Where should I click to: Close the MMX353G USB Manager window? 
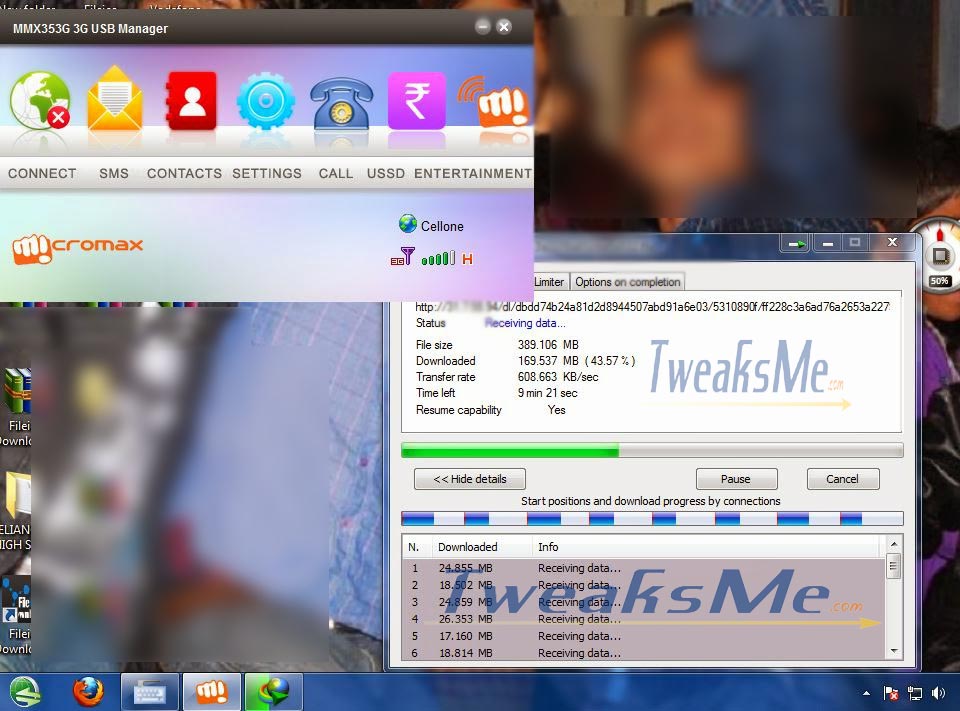click(504, 26)
